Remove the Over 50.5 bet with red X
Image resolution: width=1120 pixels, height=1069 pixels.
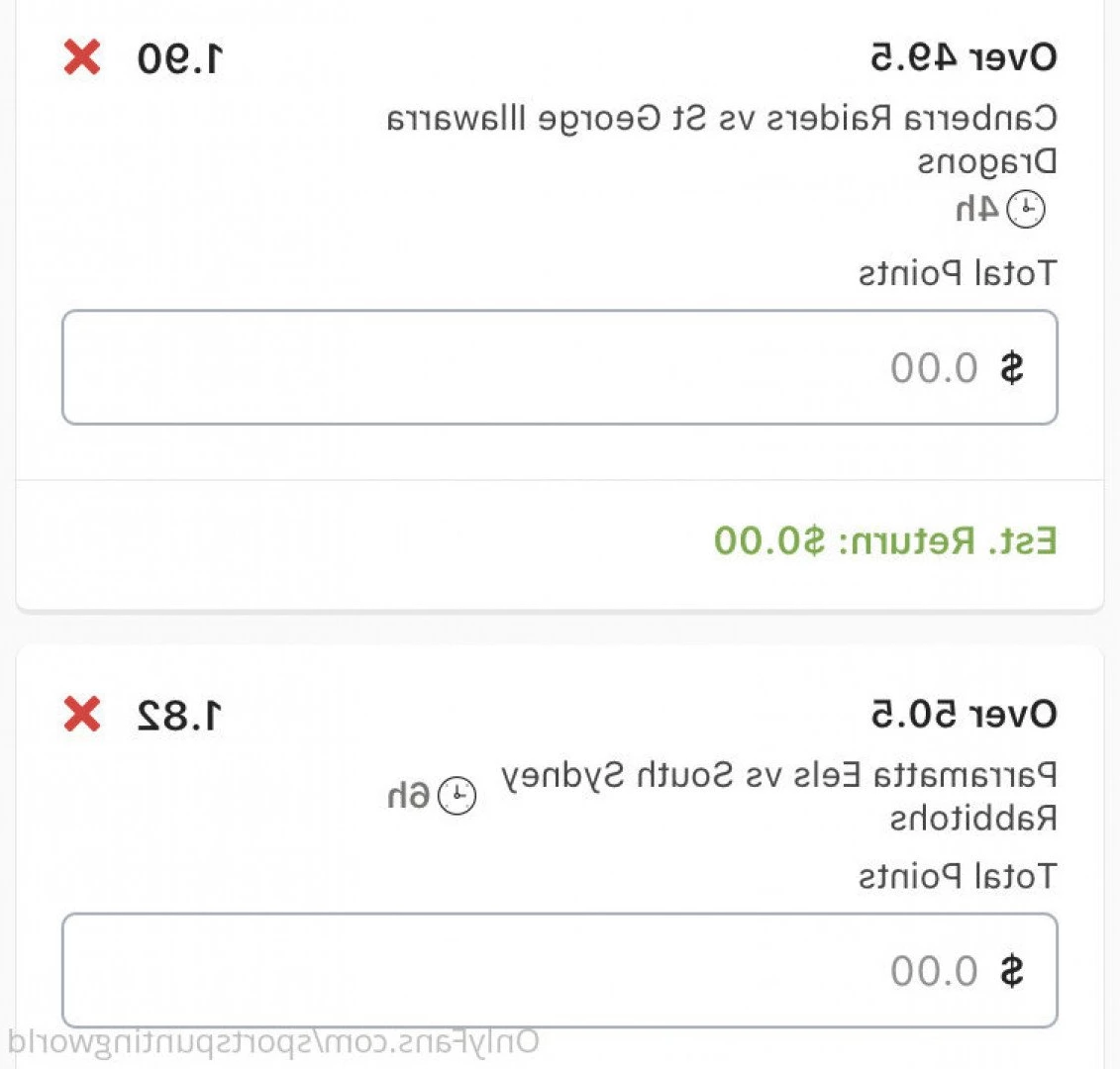[x=82, y=714]
